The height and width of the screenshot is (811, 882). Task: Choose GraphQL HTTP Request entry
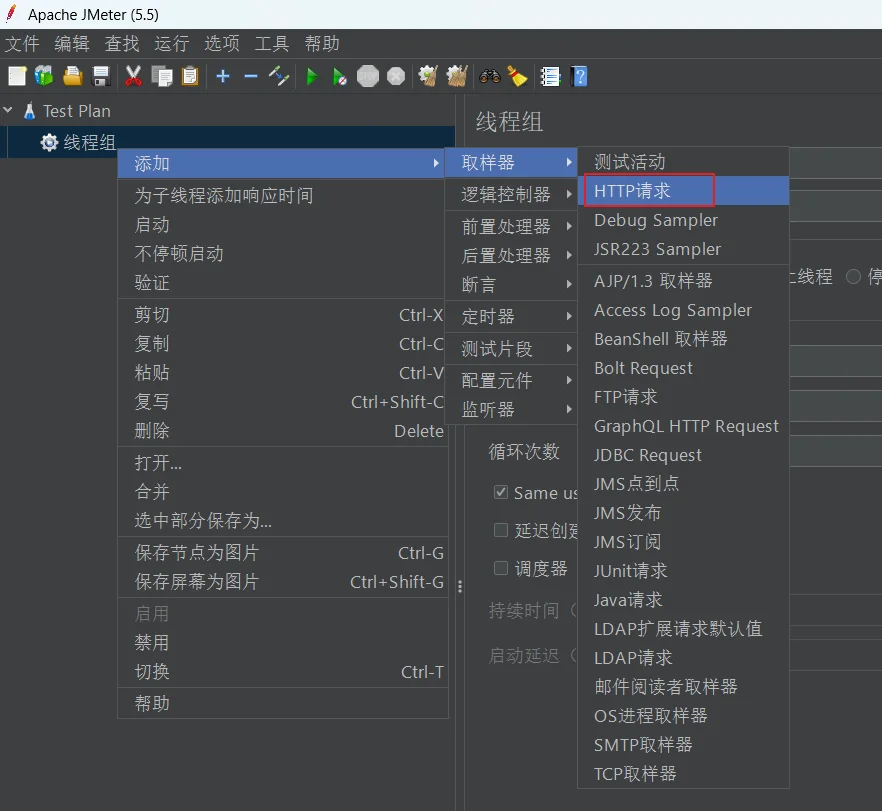point(683,426)
